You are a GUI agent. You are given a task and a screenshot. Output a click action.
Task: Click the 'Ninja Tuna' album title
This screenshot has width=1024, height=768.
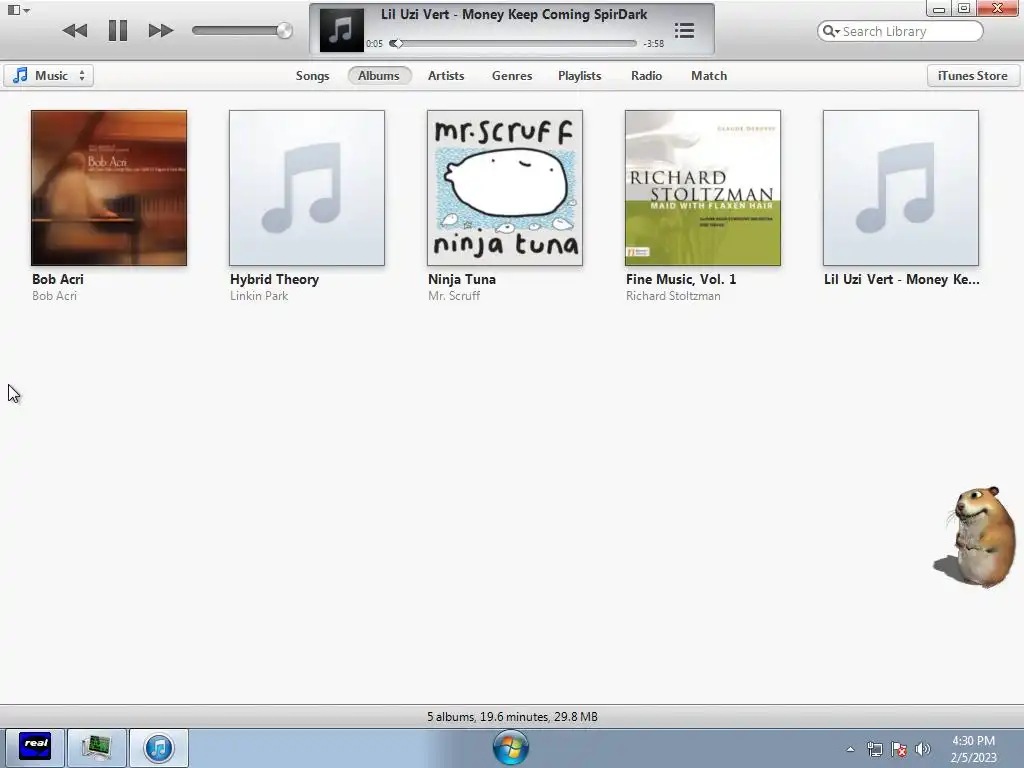click(x=462, y=280)
